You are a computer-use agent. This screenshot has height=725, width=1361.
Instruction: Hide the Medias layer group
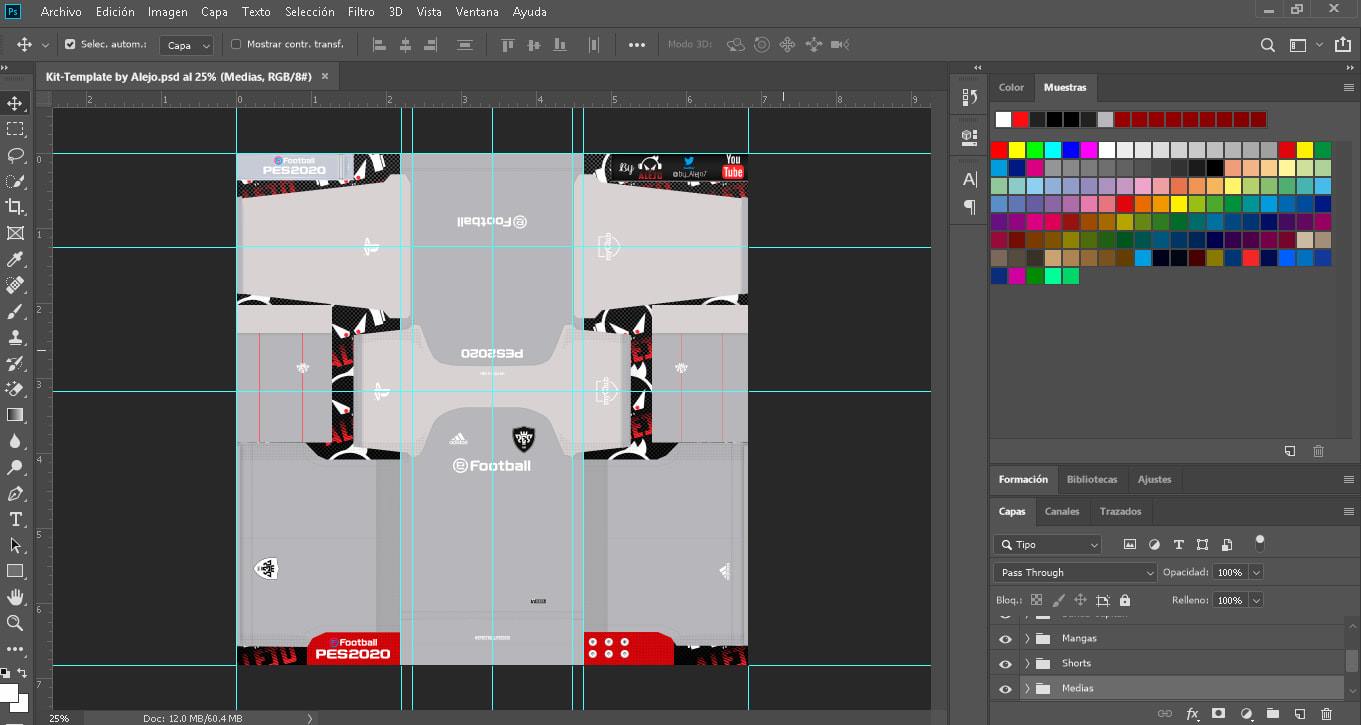1005,688
